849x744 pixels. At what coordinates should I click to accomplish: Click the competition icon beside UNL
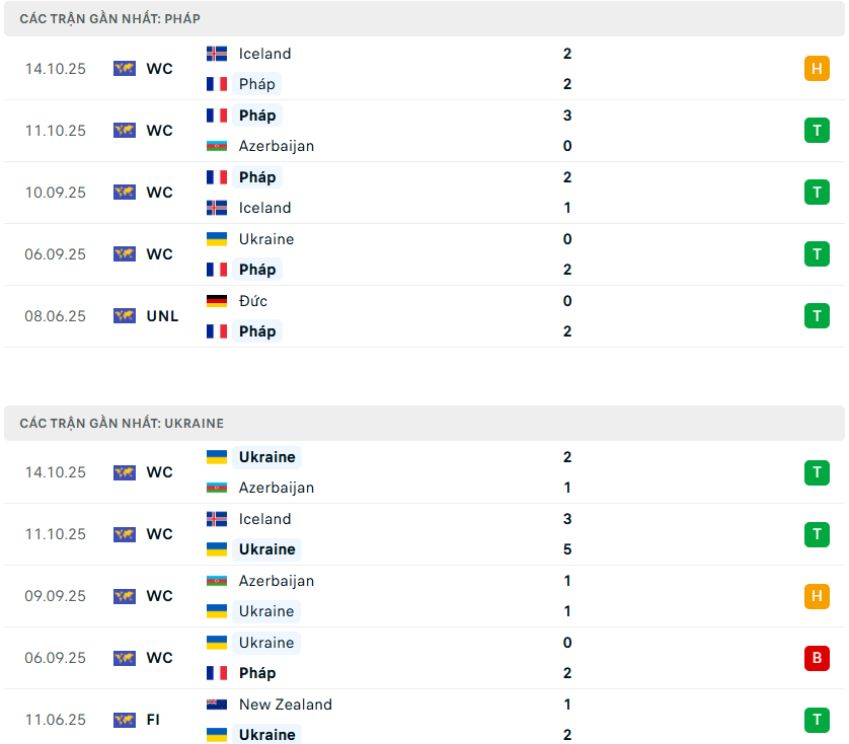pos(125,316)
